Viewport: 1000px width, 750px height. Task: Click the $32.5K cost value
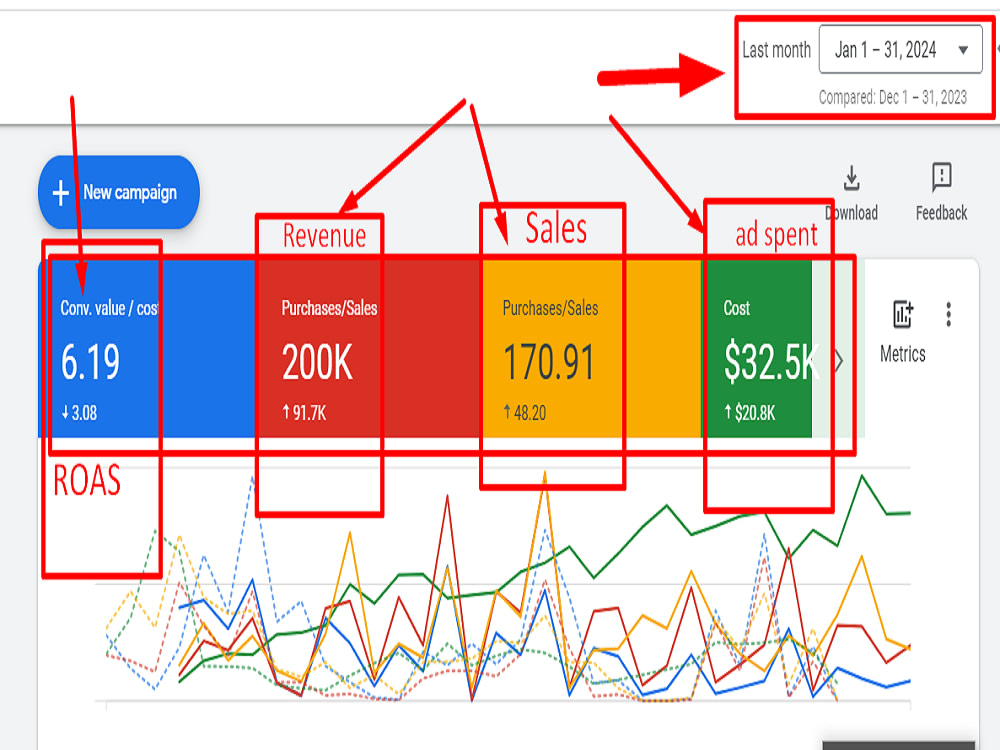[771, 362]
